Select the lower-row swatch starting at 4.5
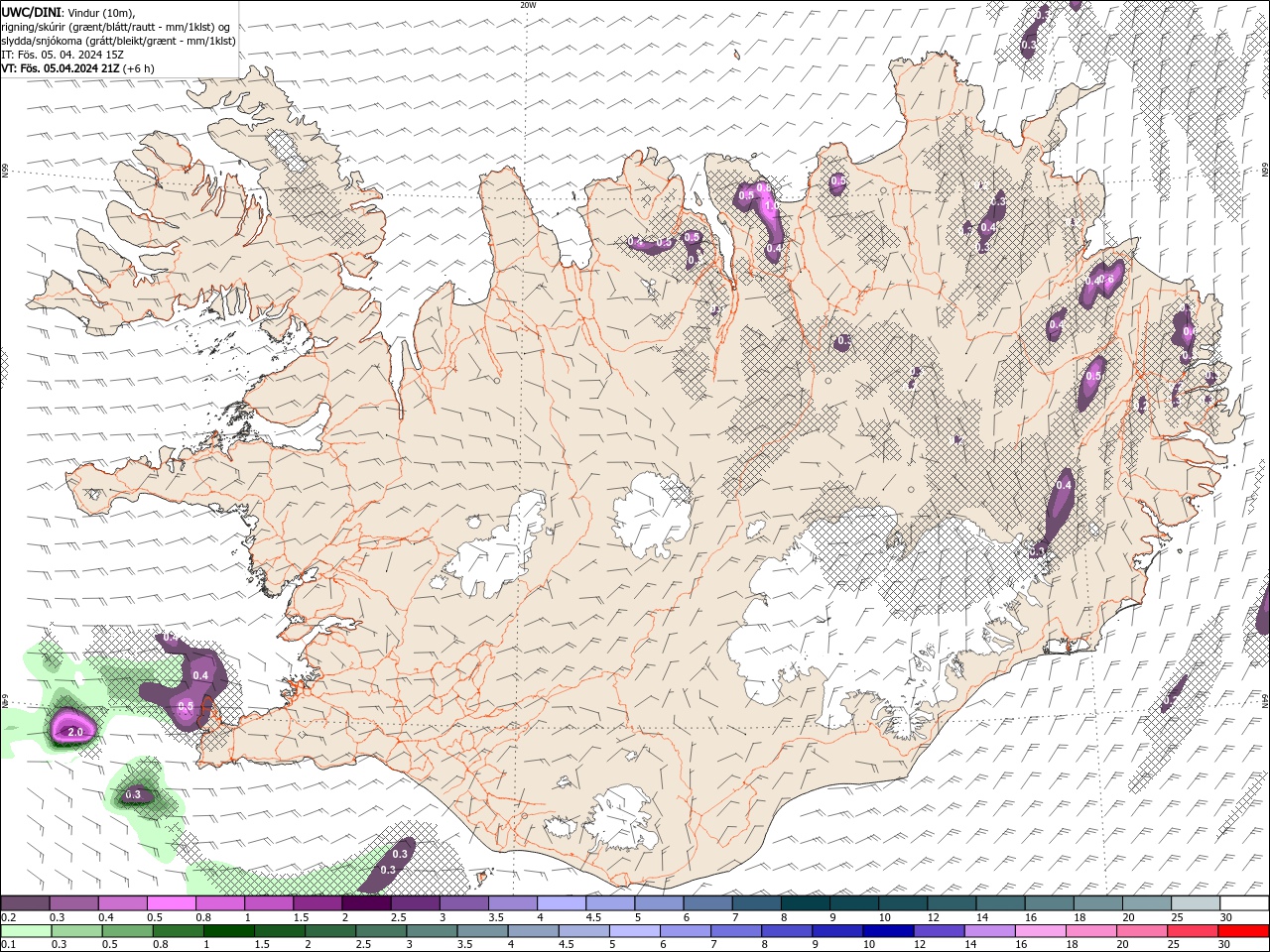The image size is (1270, 952). tap(583, 931)
